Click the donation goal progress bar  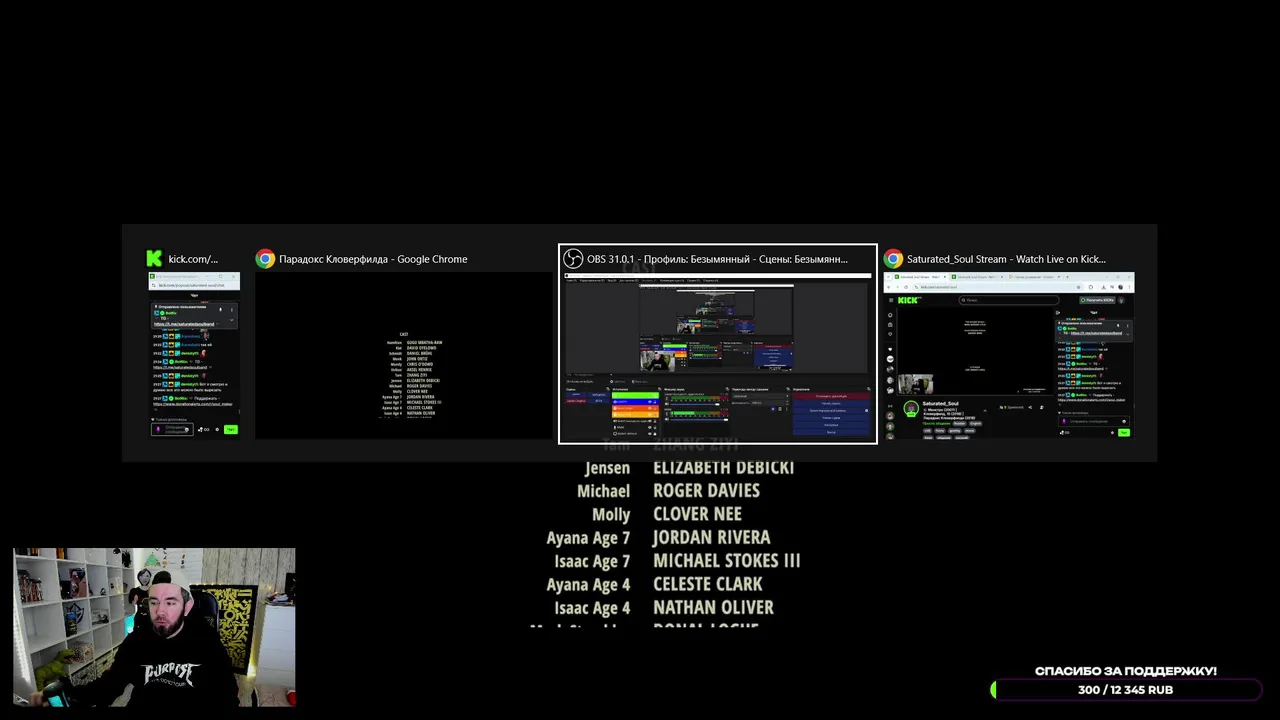(1125, 690)
